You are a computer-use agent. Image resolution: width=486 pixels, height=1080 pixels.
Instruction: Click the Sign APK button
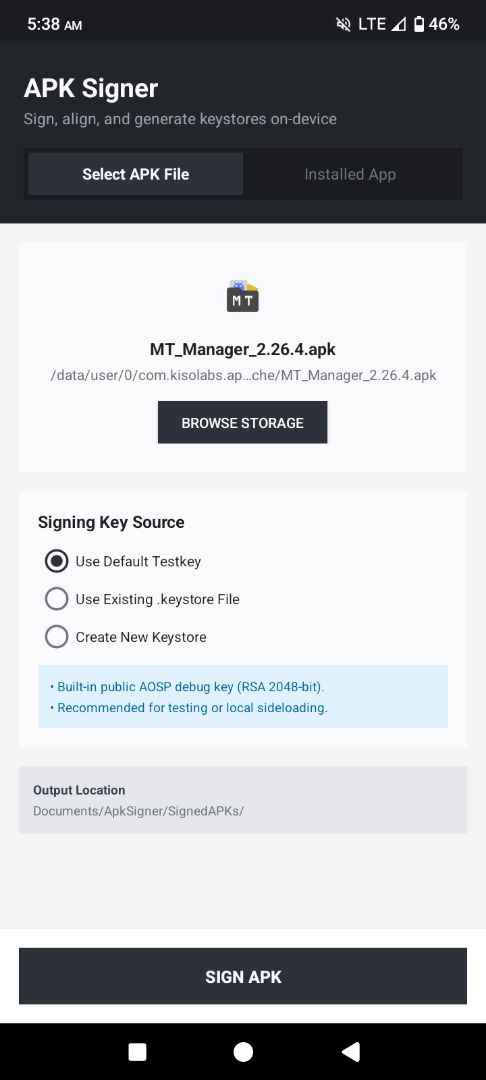click(243, 976)
